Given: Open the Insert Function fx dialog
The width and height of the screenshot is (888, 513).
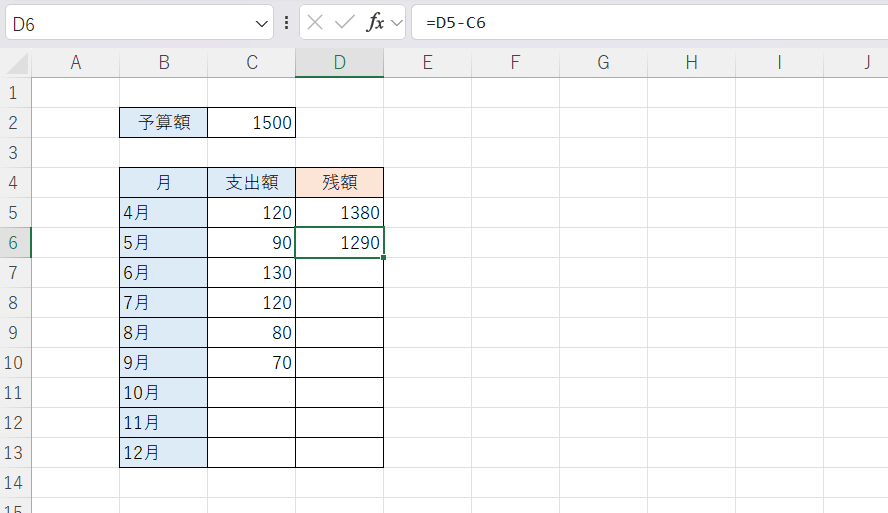Looking at the screenshot, I should coord(375,23).
